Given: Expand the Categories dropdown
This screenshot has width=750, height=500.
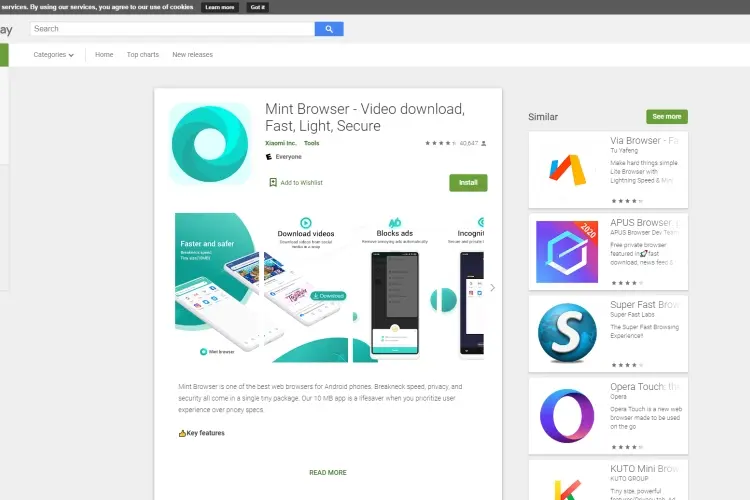Looking at the screenshot, I should click(54, 55).
